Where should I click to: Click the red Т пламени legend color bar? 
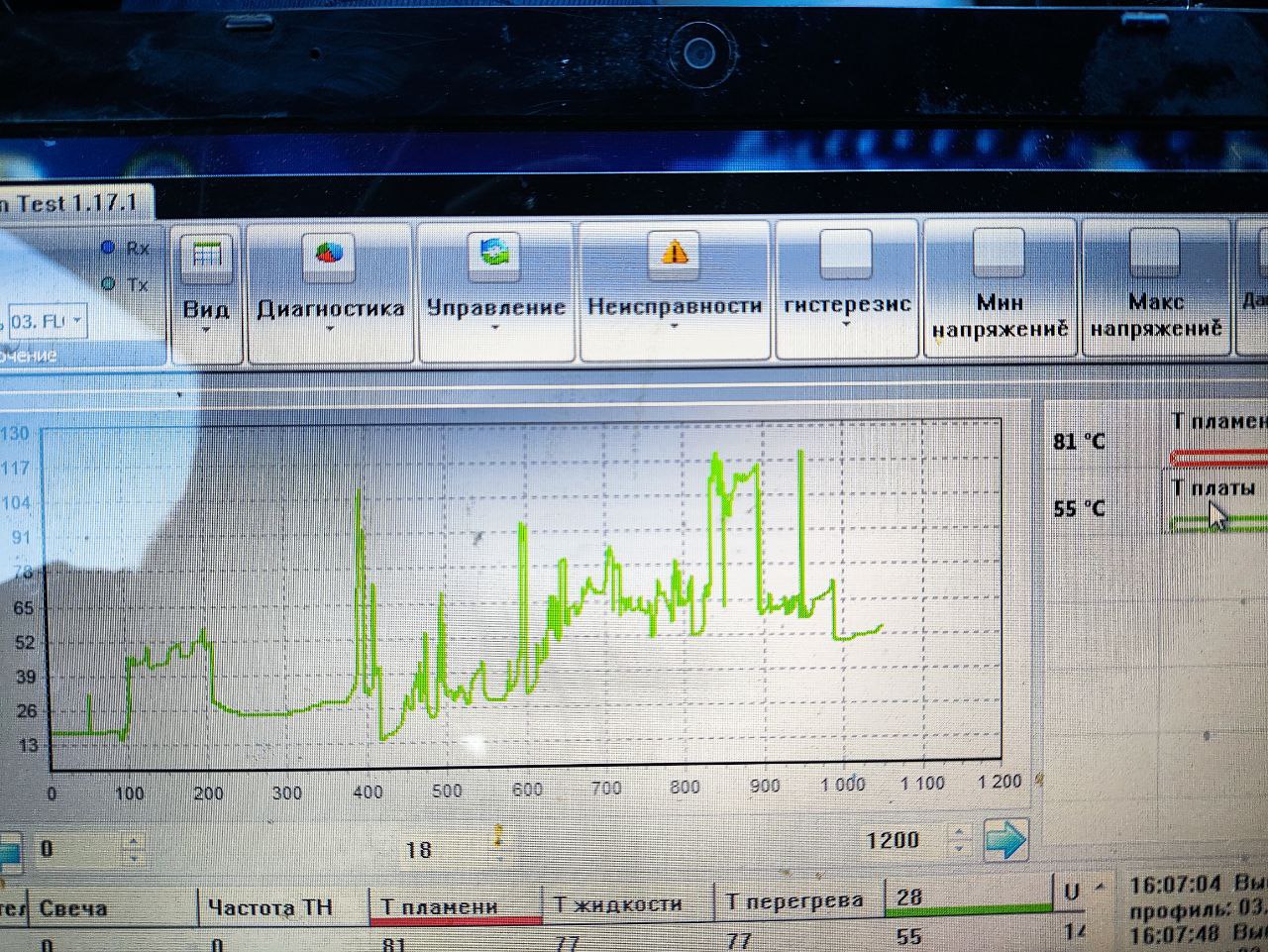coord(1219,458)
